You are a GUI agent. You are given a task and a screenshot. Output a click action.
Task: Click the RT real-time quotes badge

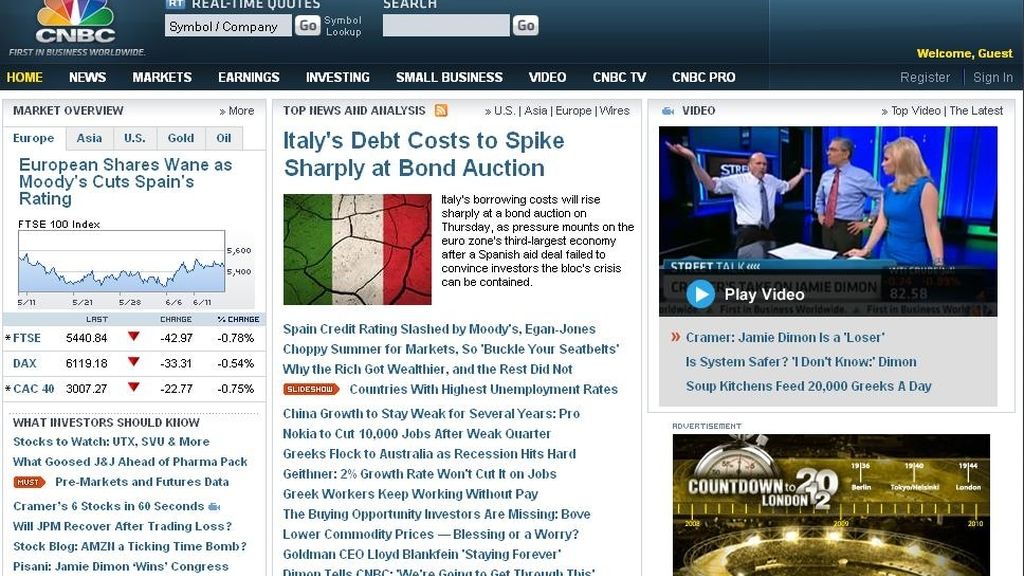(174, 4)
